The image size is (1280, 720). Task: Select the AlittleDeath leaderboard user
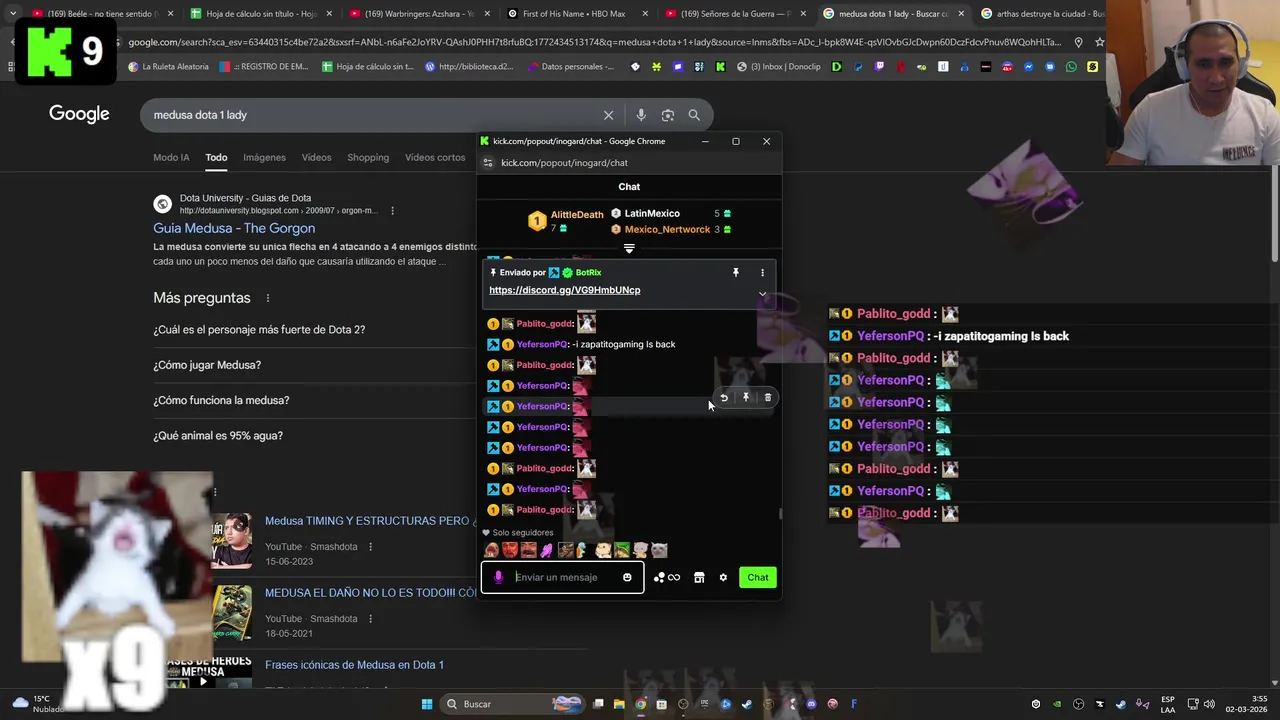tap(577, 215)
